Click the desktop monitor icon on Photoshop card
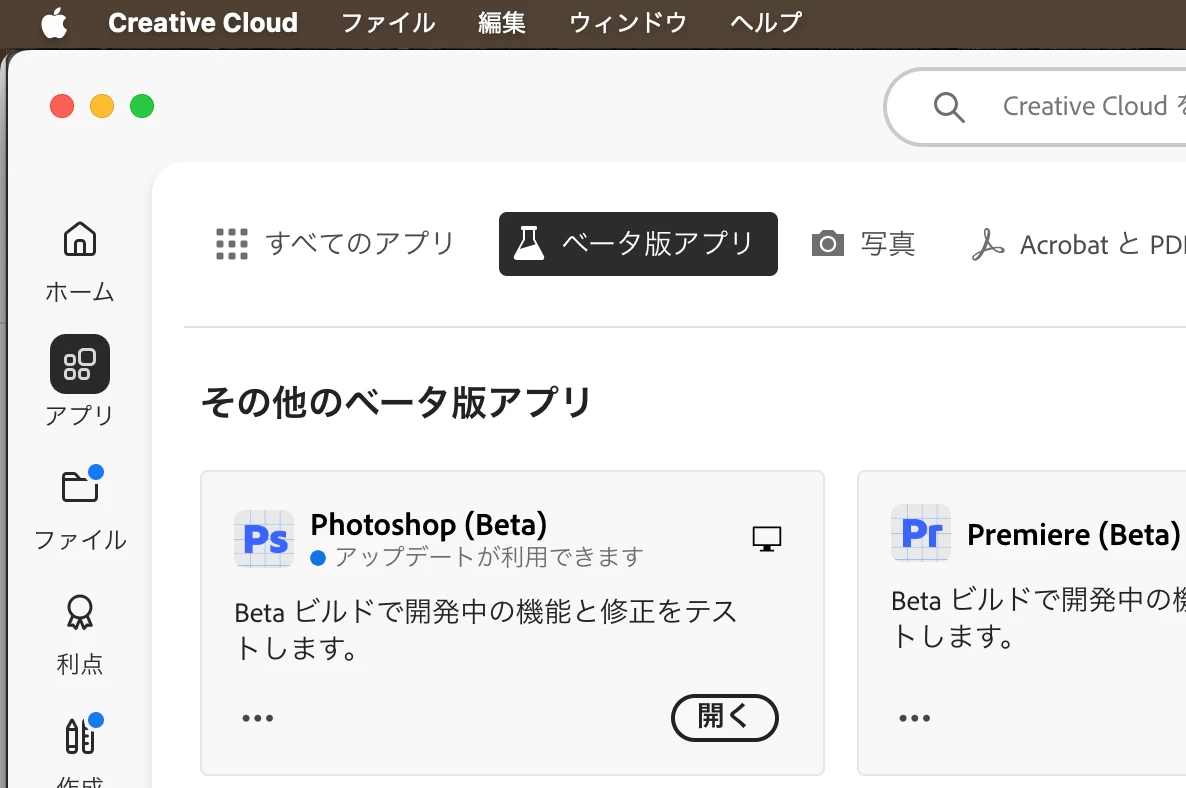 (767, 538)
